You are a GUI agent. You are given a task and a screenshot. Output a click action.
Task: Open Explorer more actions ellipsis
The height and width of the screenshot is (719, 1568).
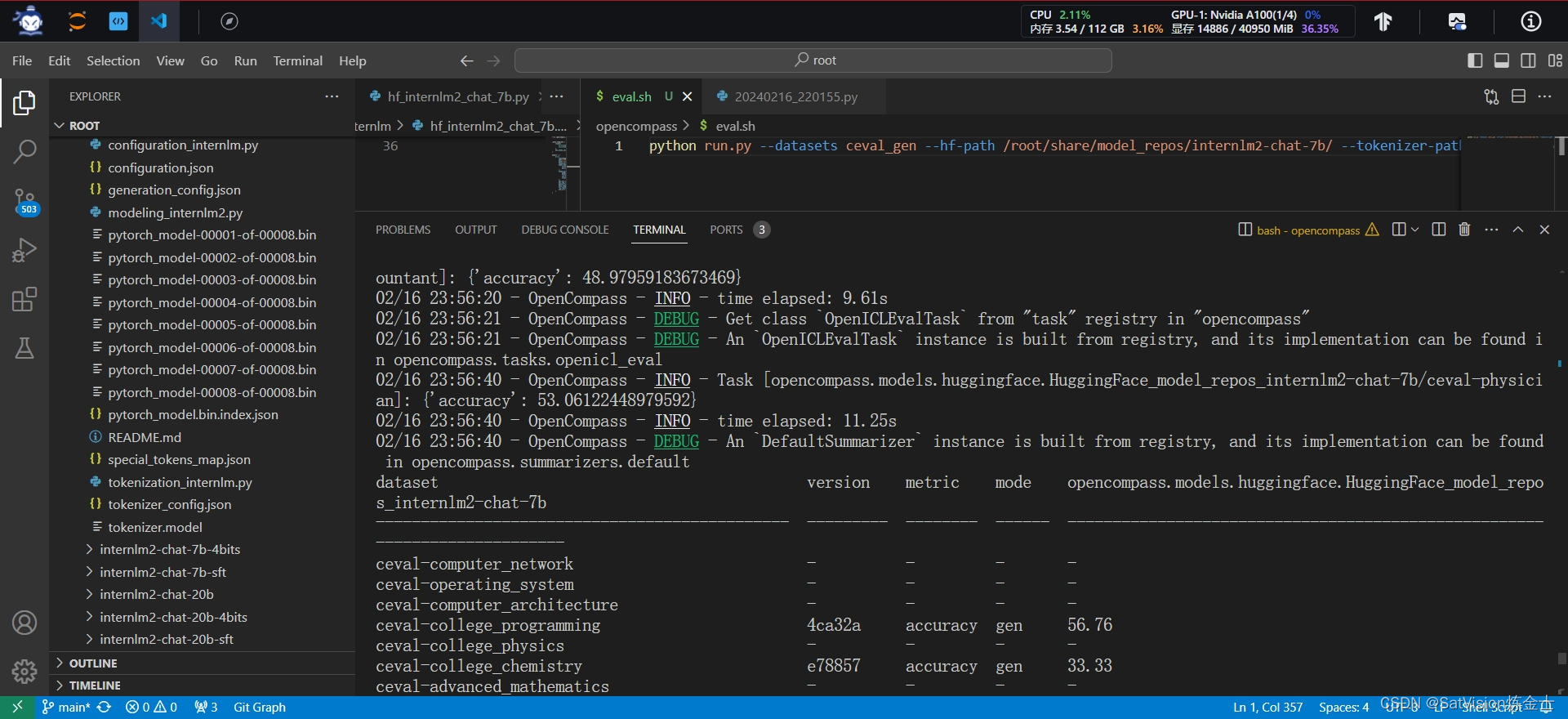[332, 96]
